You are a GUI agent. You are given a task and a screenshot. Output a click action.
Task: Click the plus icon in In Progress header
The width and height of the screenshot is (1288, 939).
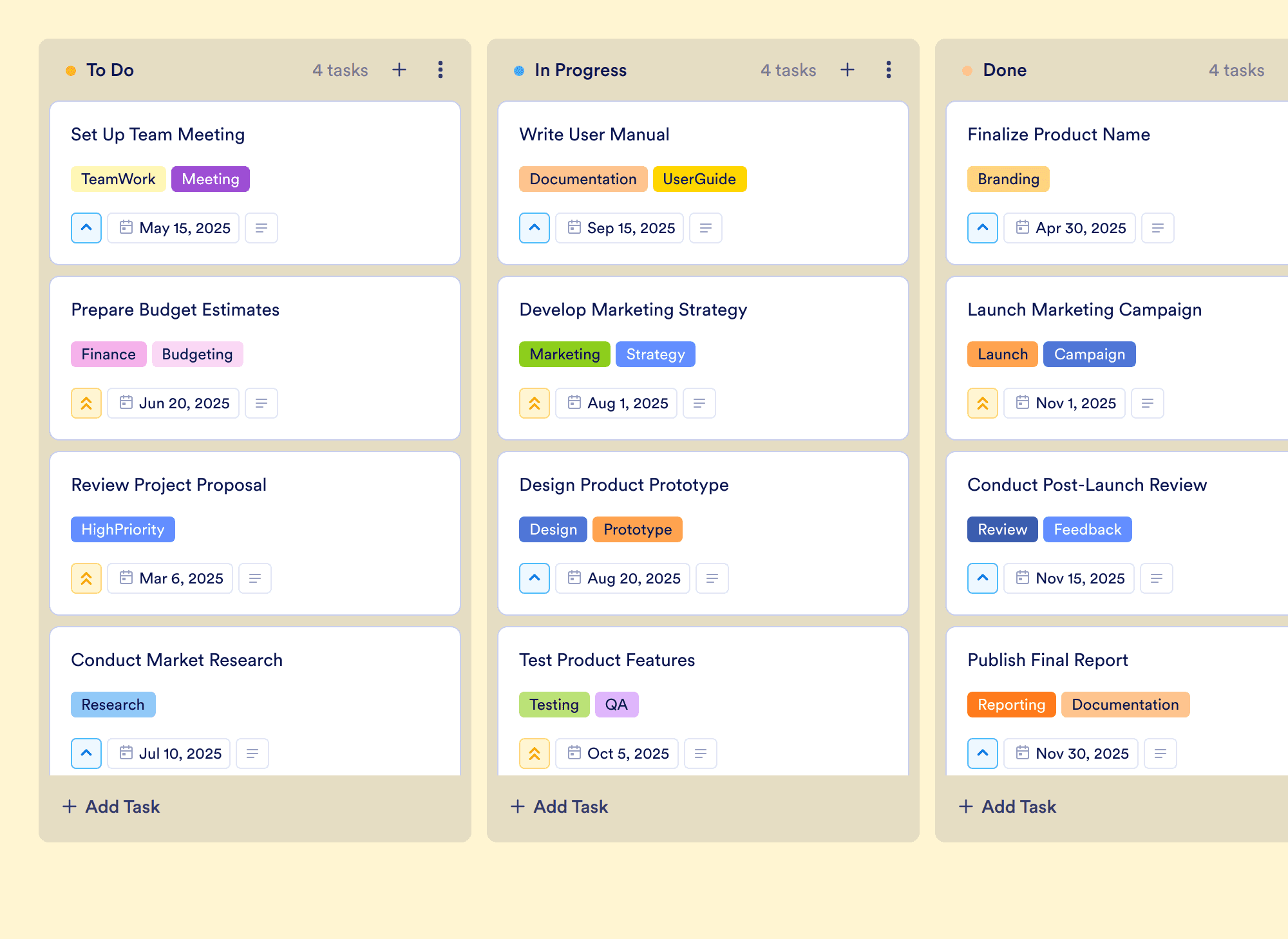[x=848, y=70]
